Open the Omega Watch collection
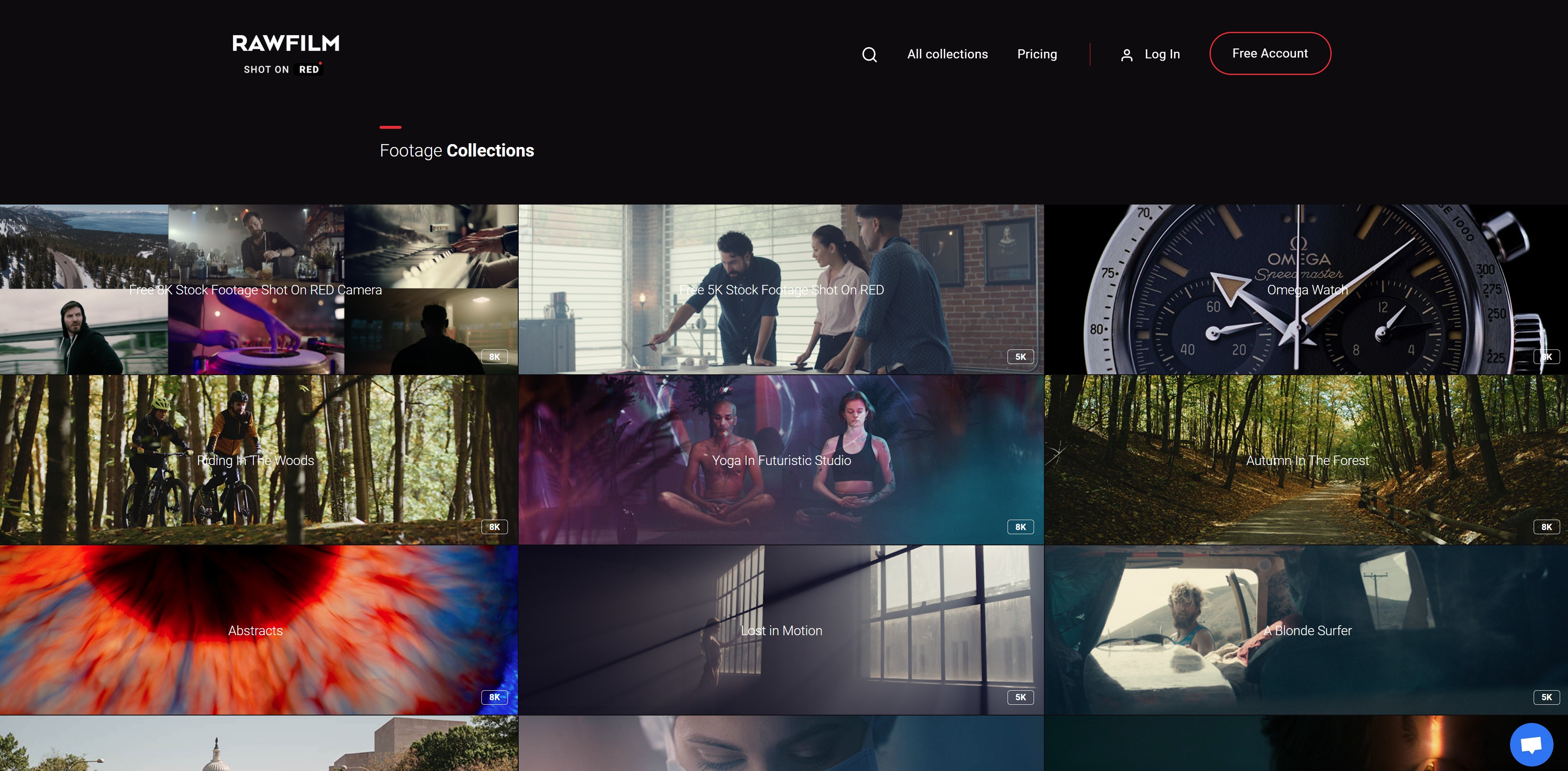Viewport: 1568px width, 771px height. [x=1307, y=290]
